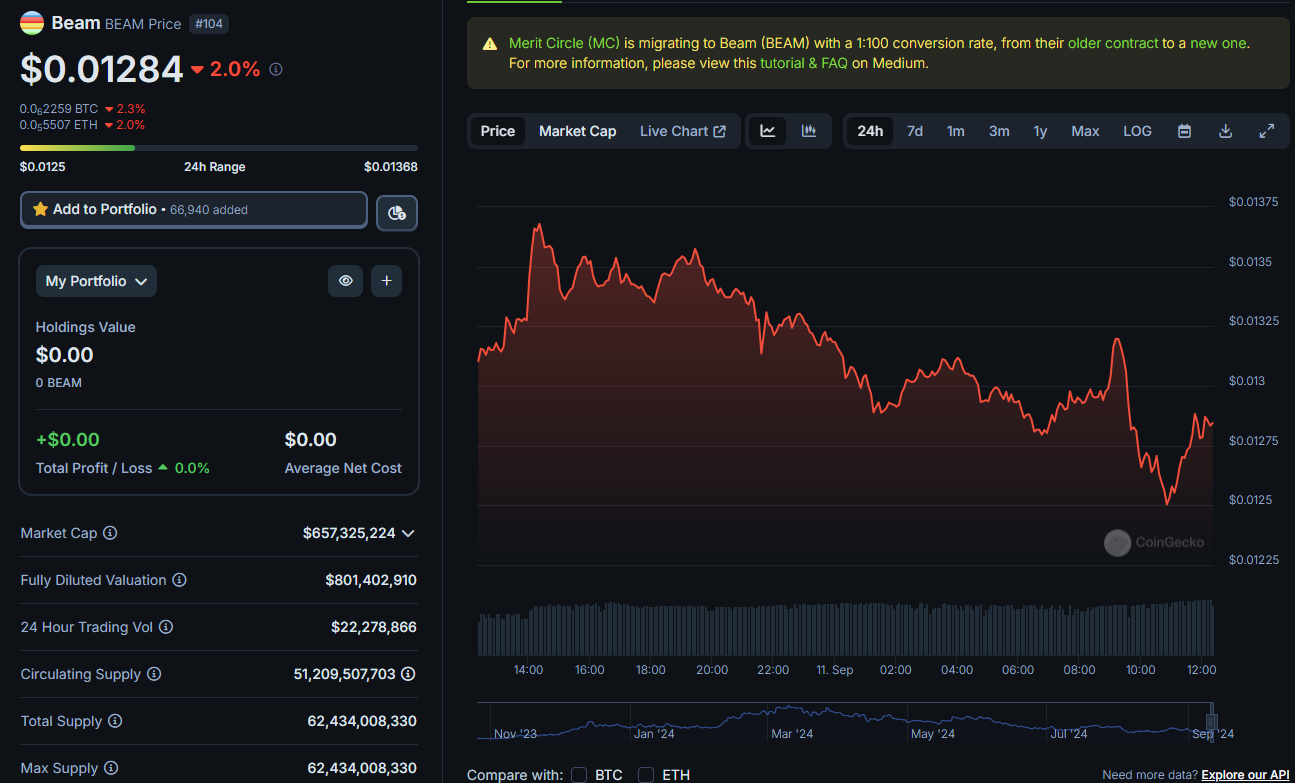Click the ETH price conversion text

pos(59,125)
